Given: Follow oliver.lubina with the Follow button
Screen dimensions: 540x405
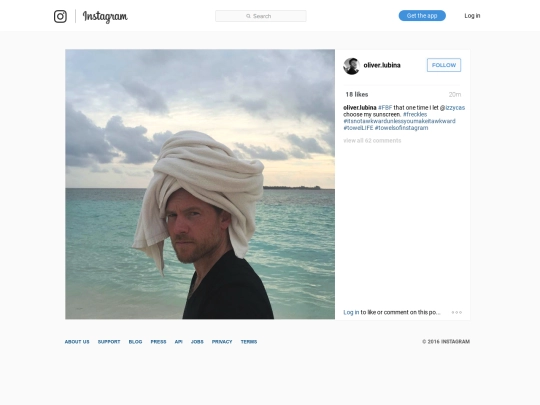Looking at the screenshot, I should click(x=444, y=65).
